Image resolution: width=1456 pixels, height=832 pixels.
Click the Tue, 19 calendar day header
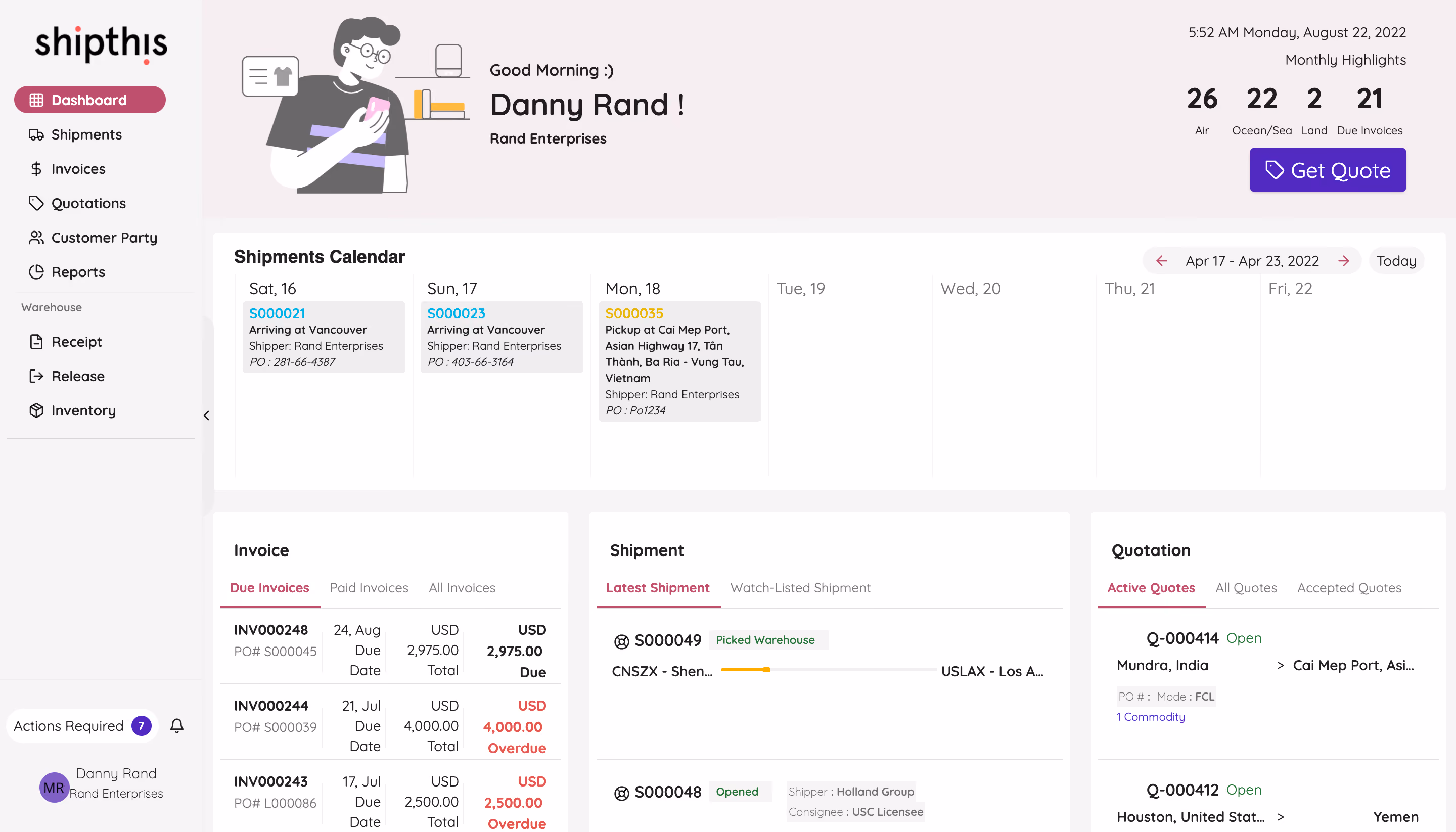click(x=801, y=289)
